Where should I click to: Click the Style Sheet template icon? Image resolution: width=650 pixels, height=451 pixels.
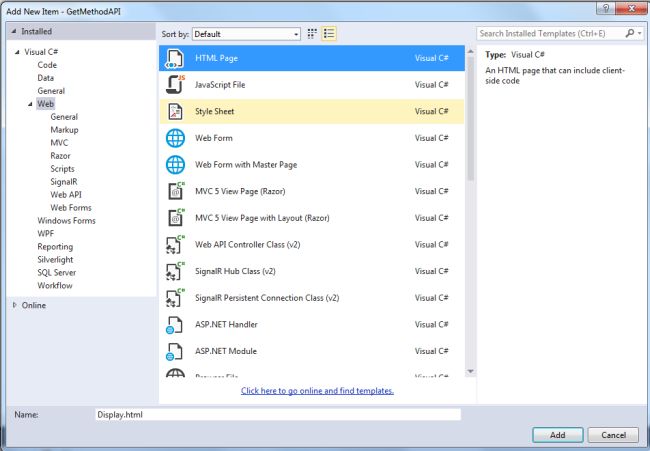pyautogui.click(x=175, y=112)
